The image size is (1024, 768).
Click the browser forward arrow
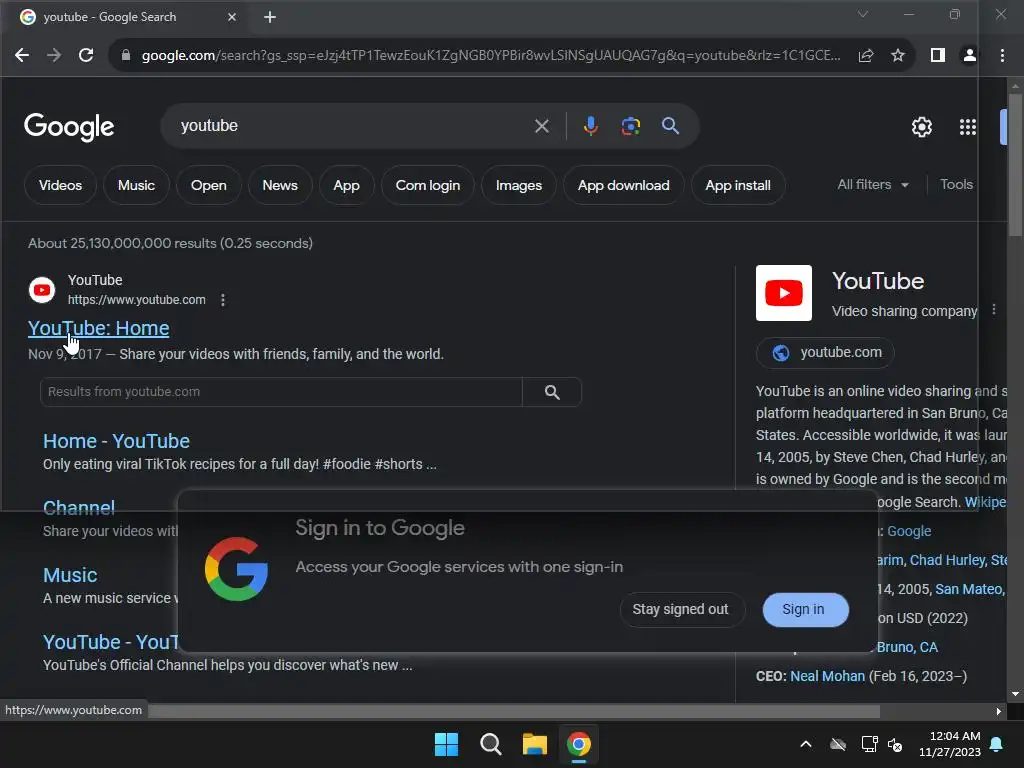click(x=54, y=56)
